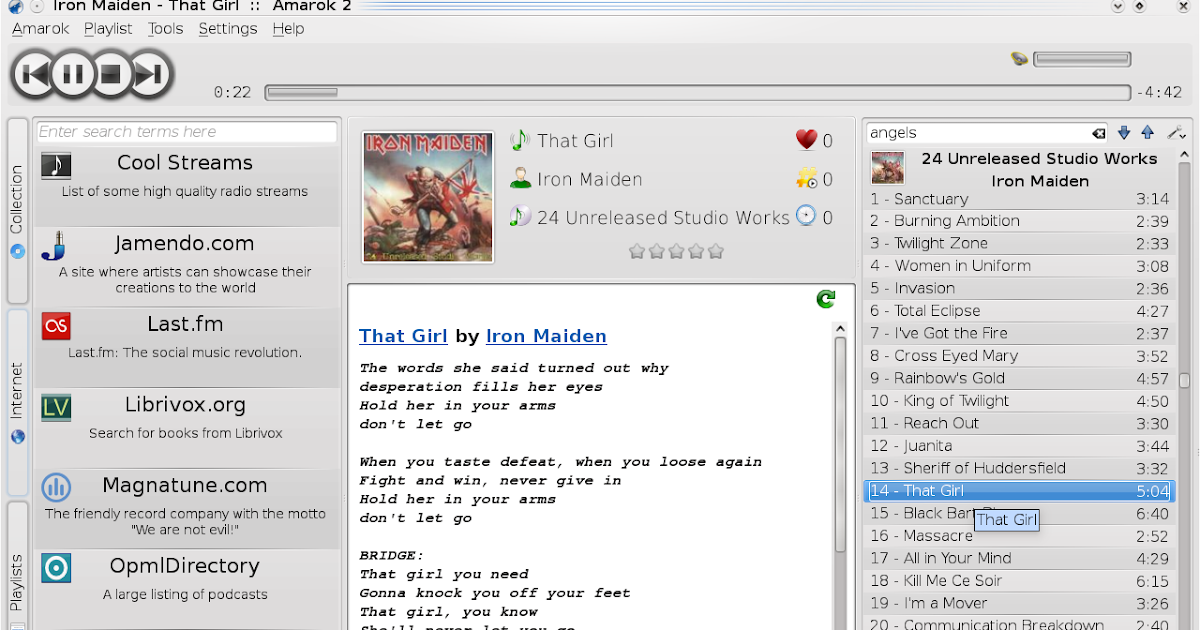Clear the angels search with the backspace icon
The height and width of the screenshot is (630, 1200).
point(1098,132)
